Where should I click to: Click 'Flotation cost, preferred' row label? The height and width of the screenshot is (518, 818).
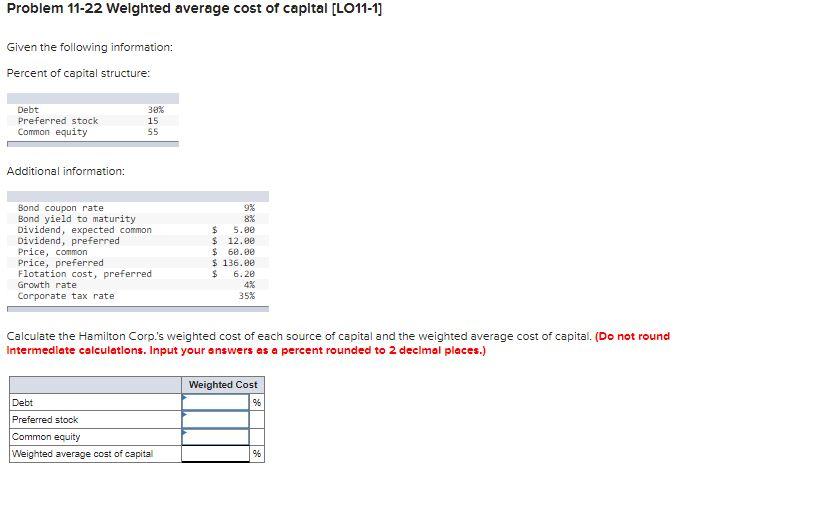[85, 274]
